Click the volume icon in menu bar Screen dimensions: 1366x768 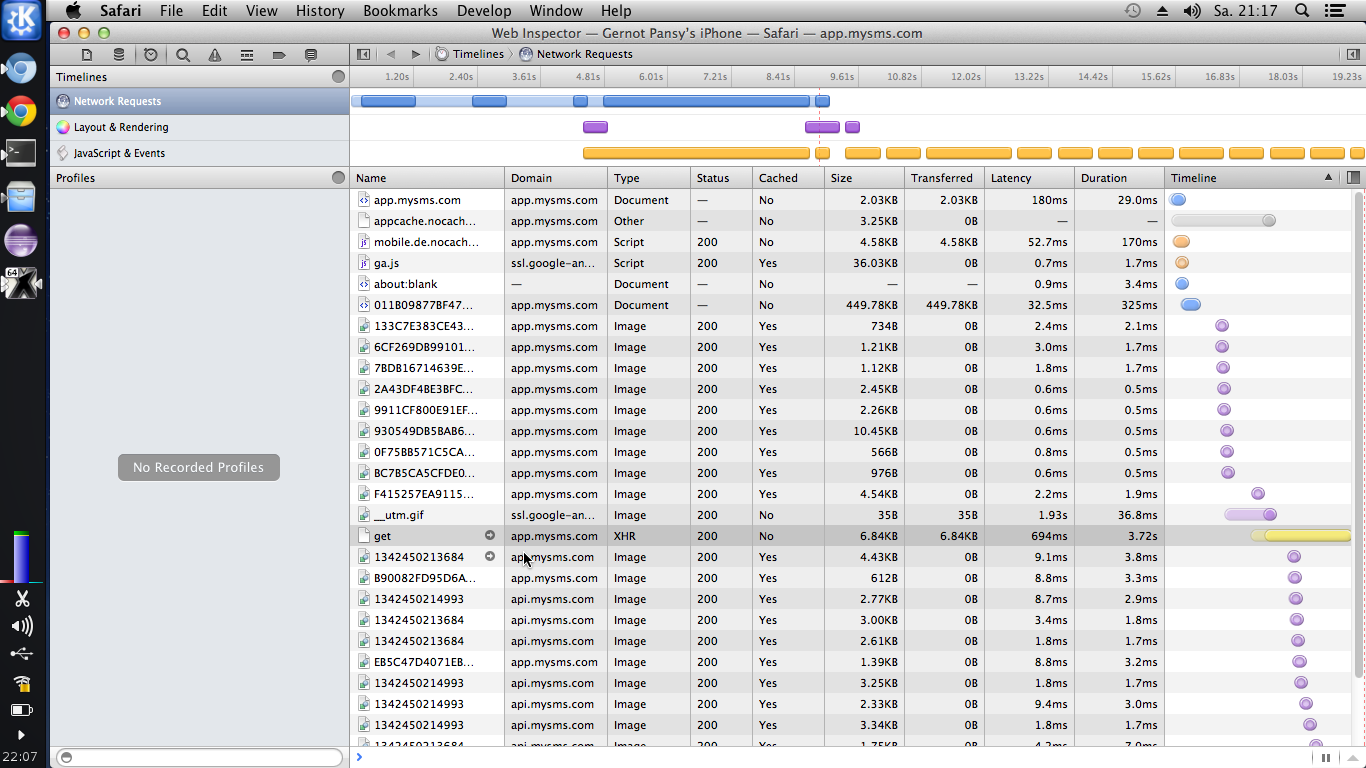click(1192, 11)
